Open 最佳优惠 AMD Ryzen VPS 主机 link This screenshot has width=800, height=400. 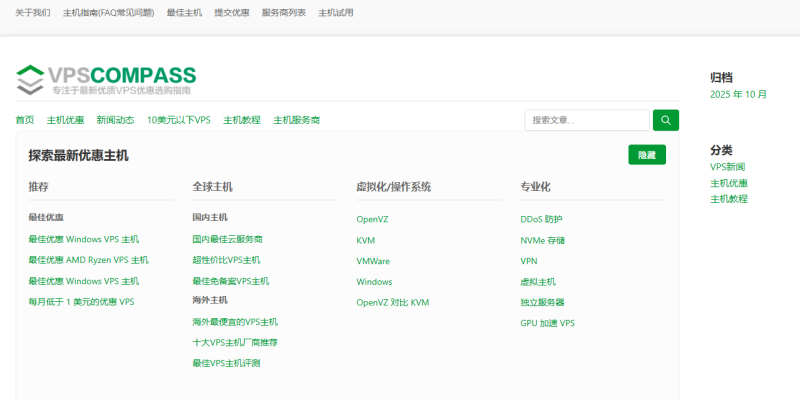point(89,260)
